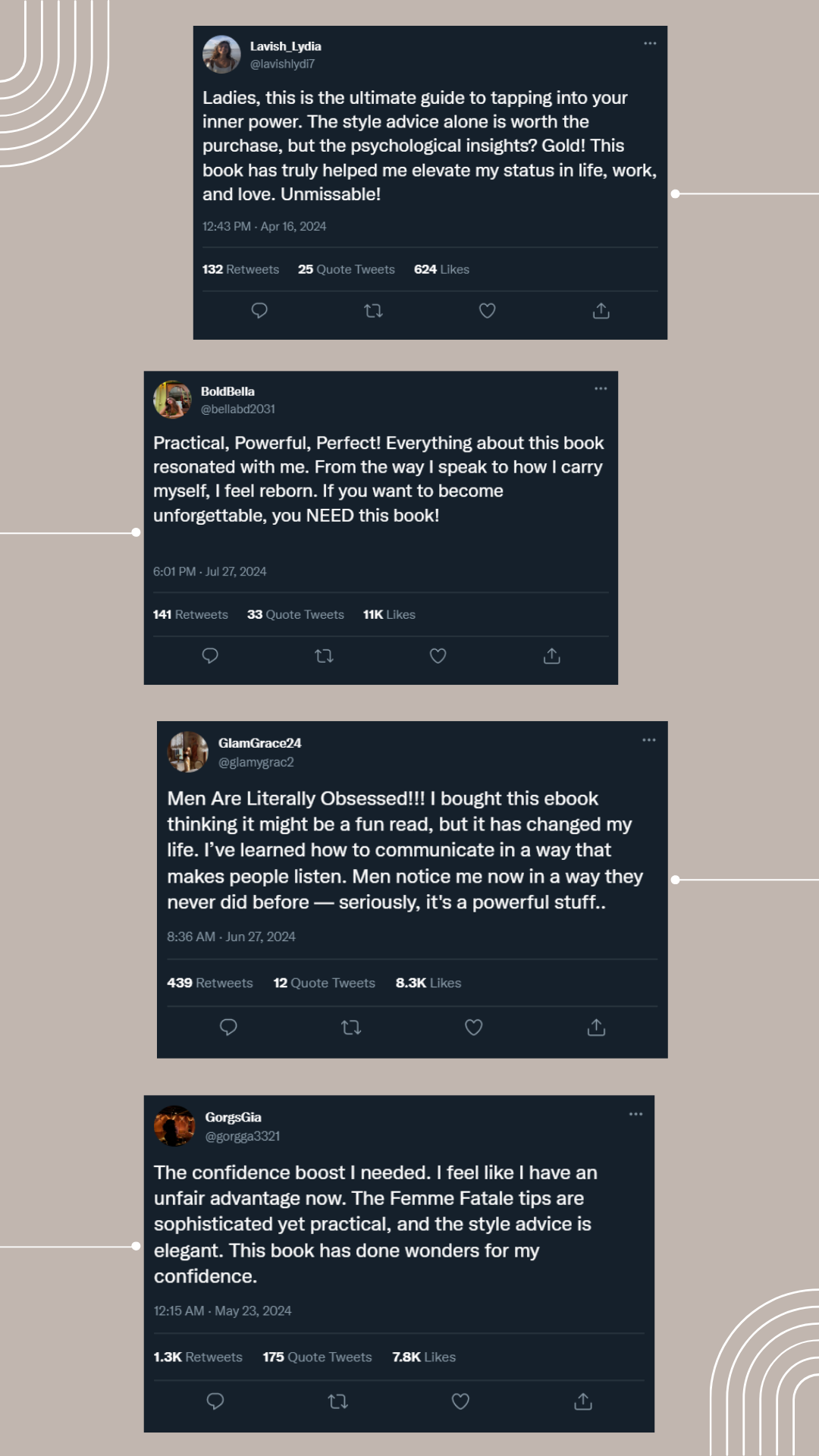Open the 175 Quote Tweets list

(x=317, y=1357)
